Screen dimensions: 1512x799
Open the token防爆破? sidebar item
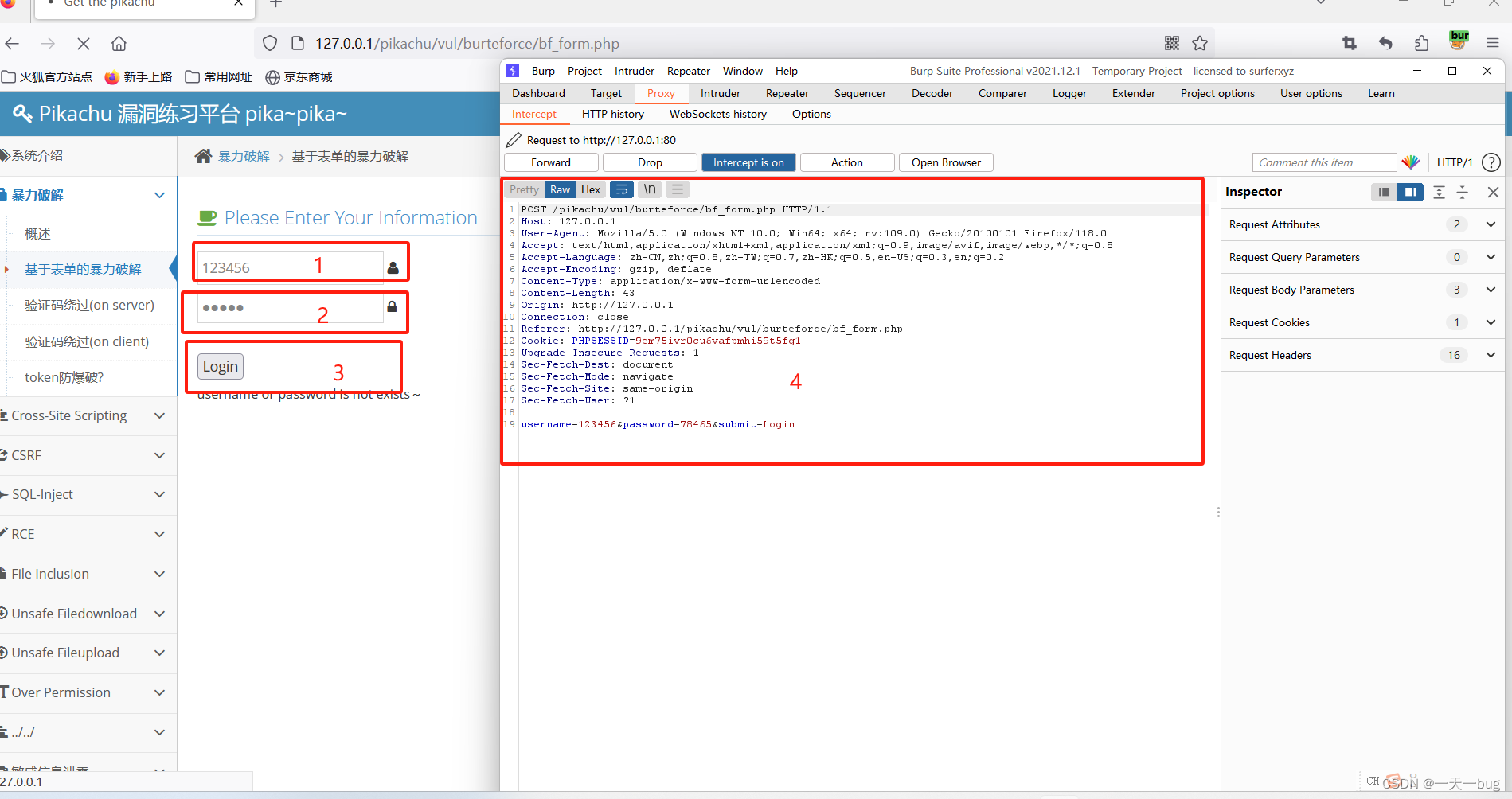click(x=64, y=377)
